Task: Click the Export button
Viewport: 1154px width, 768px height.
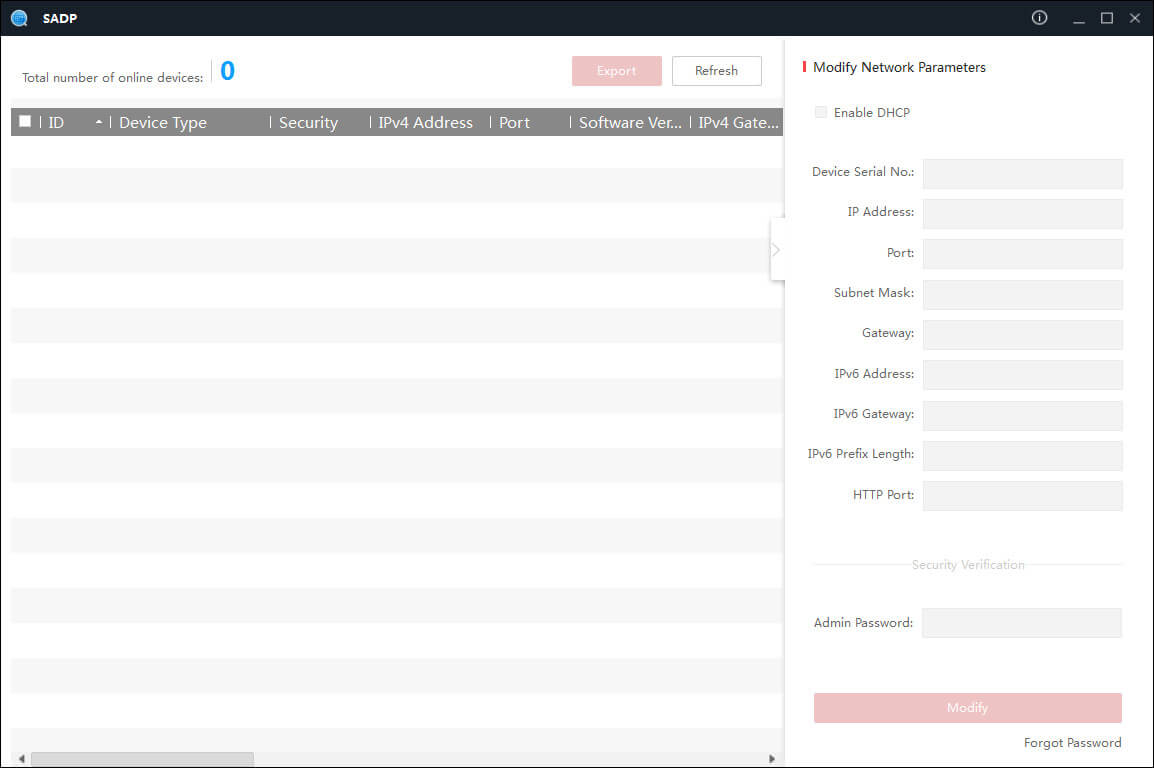Action: pyautogui.click(x=616, y=71)
